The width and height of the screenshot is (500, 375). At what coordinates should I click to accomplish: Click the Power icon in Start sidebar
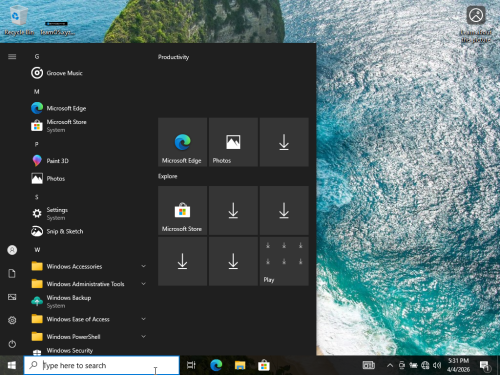click(12, 344)
